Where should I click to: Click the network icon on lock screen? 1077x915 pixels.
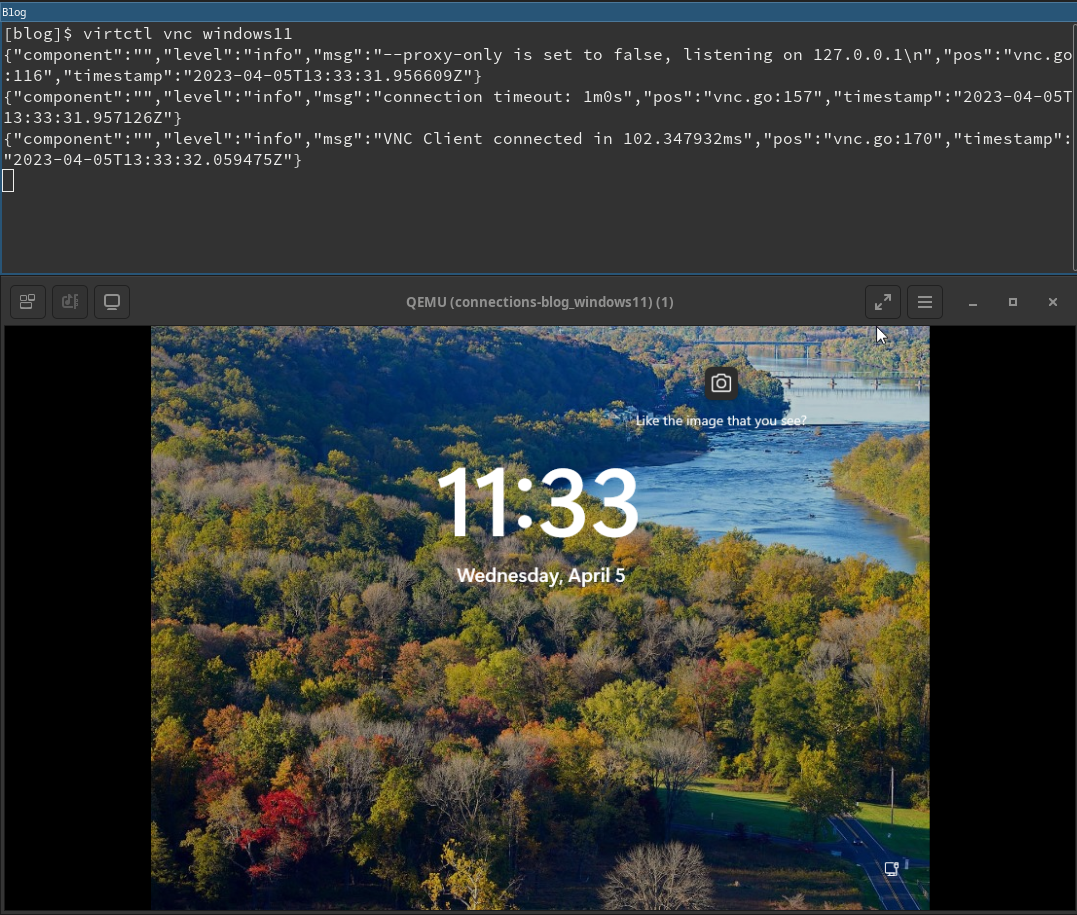tap(892, 869)
